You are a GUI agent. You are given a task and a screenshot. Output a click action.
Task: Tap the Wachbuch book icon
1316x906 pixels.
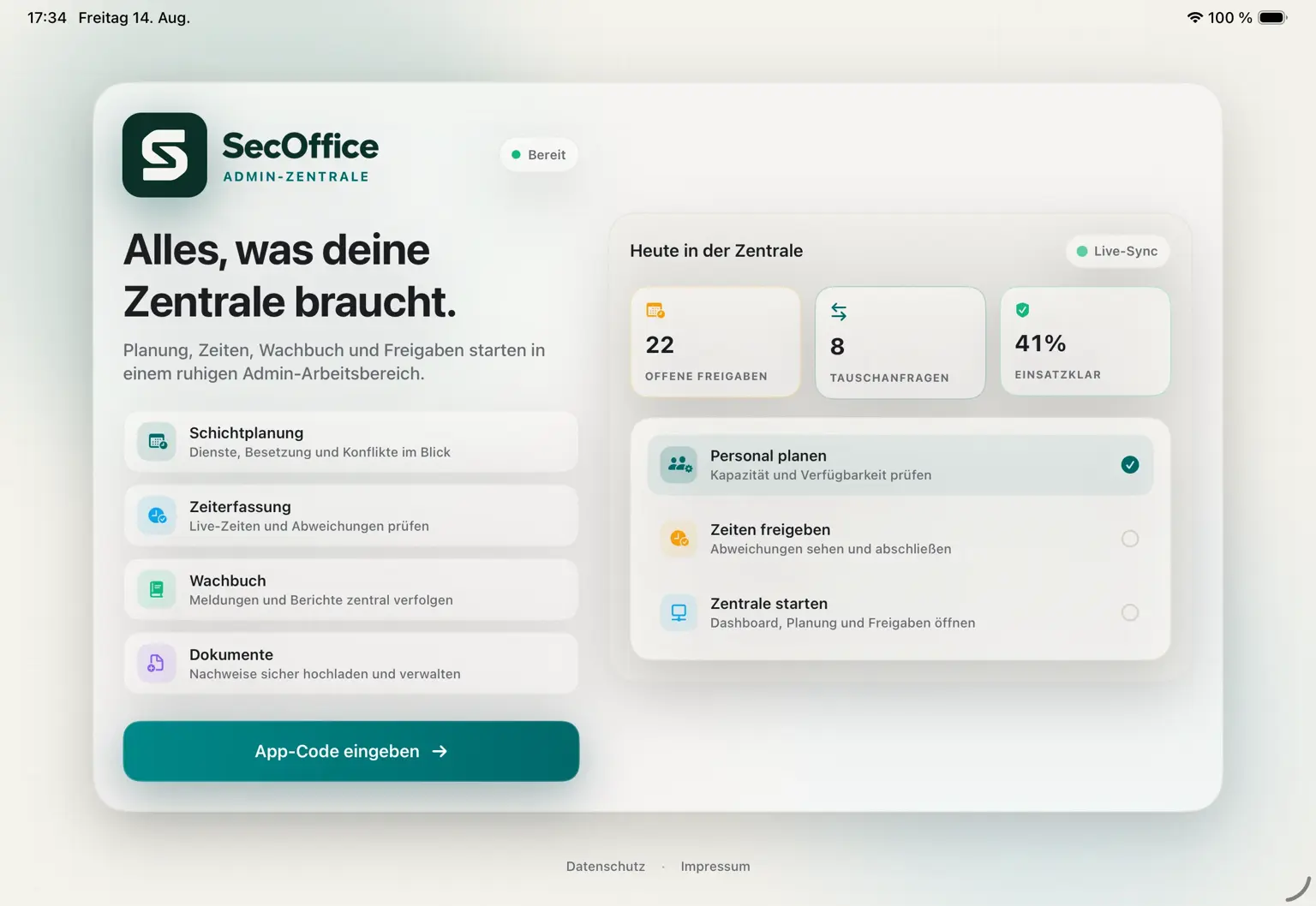click(x=157, y=589)
